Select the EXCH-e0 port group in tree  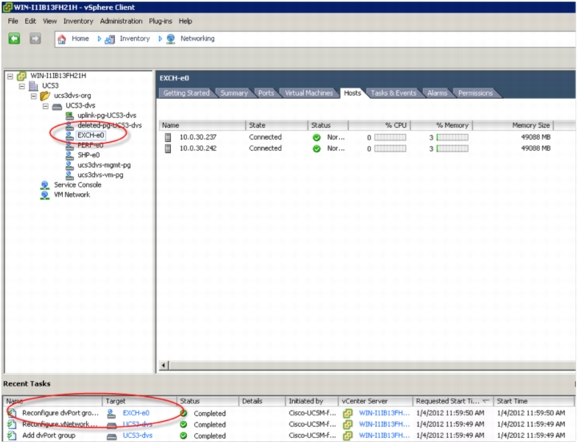click(91, 135)
